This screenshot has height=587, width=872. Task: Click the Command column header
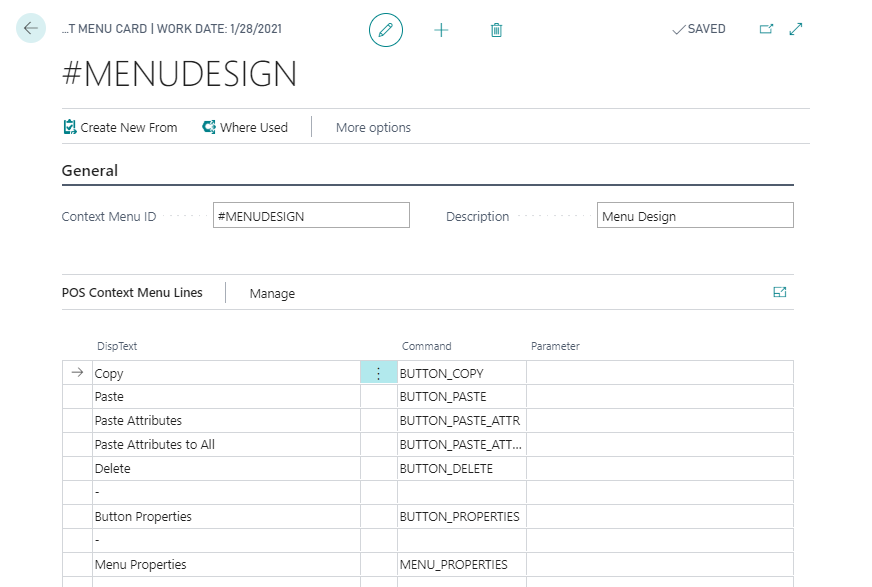427,346
